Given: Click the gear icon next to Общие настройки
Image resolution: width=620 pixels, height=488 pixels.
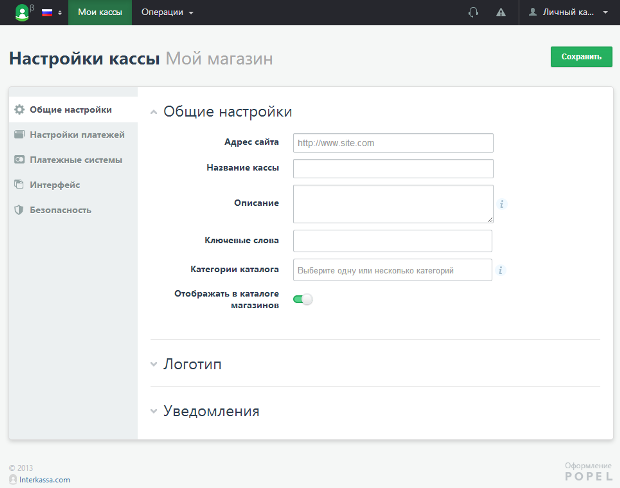Looking at the screenshot, I should [19, 110].
